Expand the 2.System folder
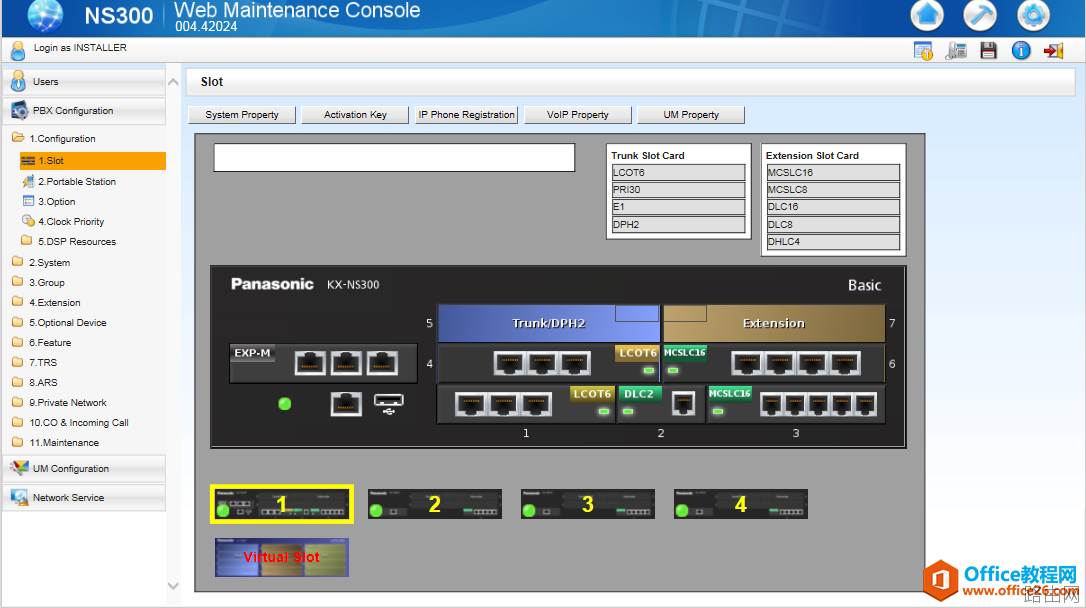Viewport: 1086px width, 608px height. point(42,262)
